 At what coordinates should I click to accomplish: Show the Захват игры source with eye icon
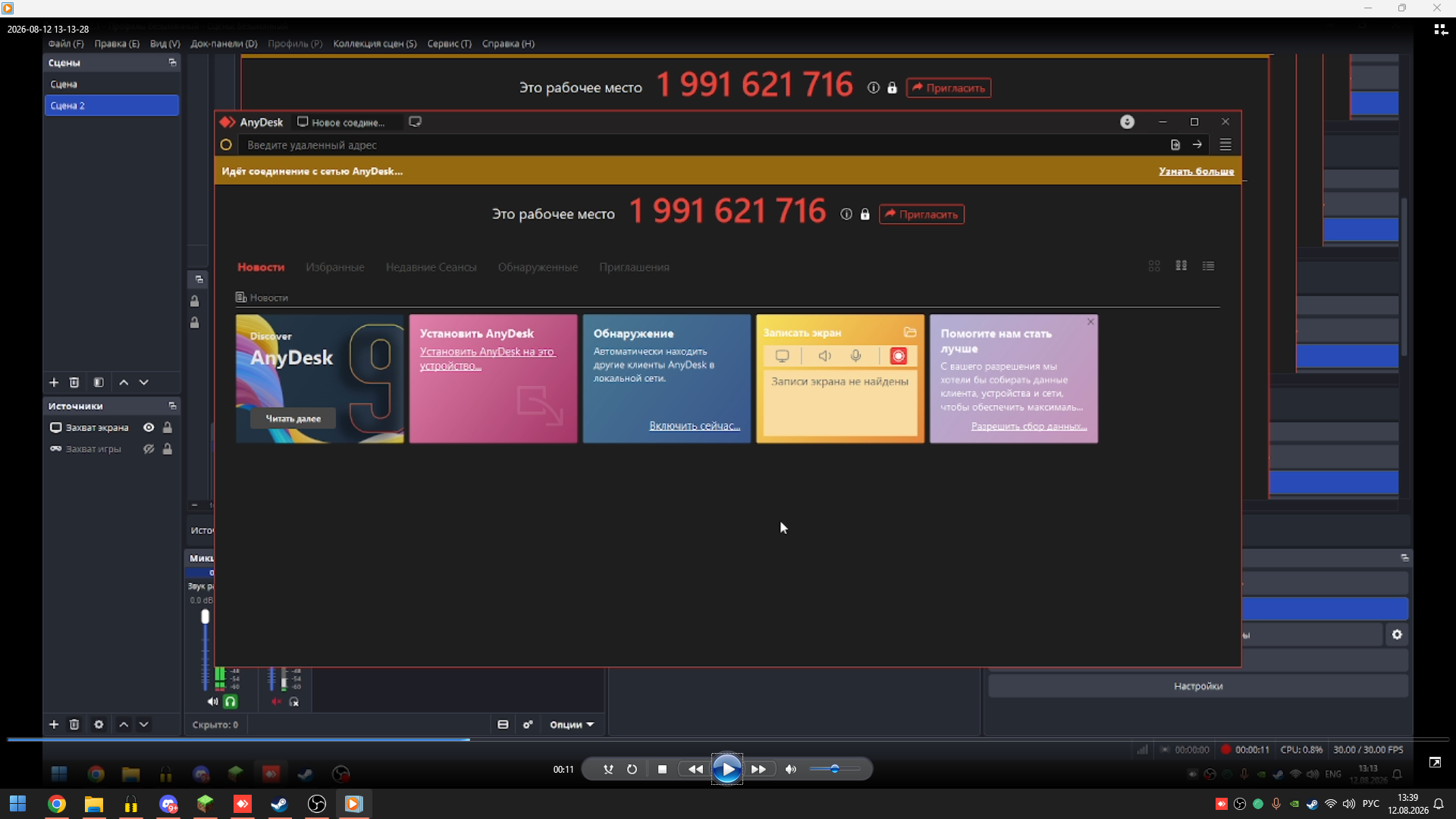[149, 449]
